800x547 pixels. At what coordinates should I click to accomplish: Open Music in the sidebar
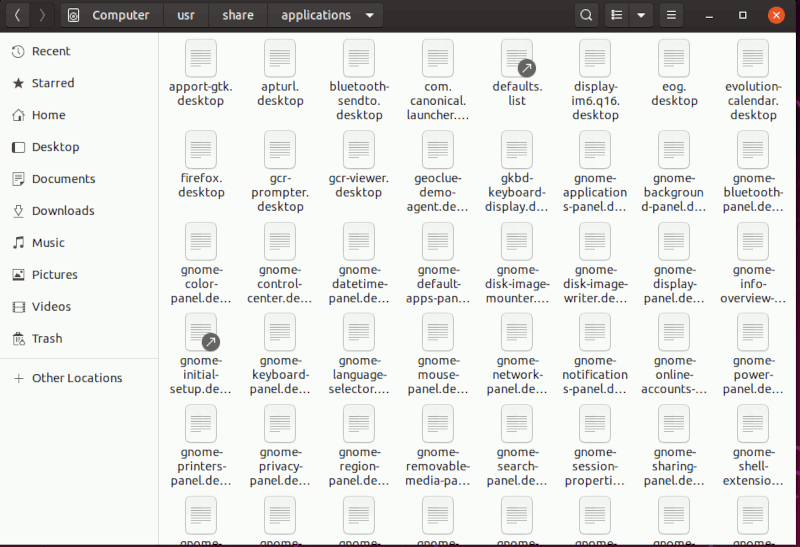click(x=79, y=242)
